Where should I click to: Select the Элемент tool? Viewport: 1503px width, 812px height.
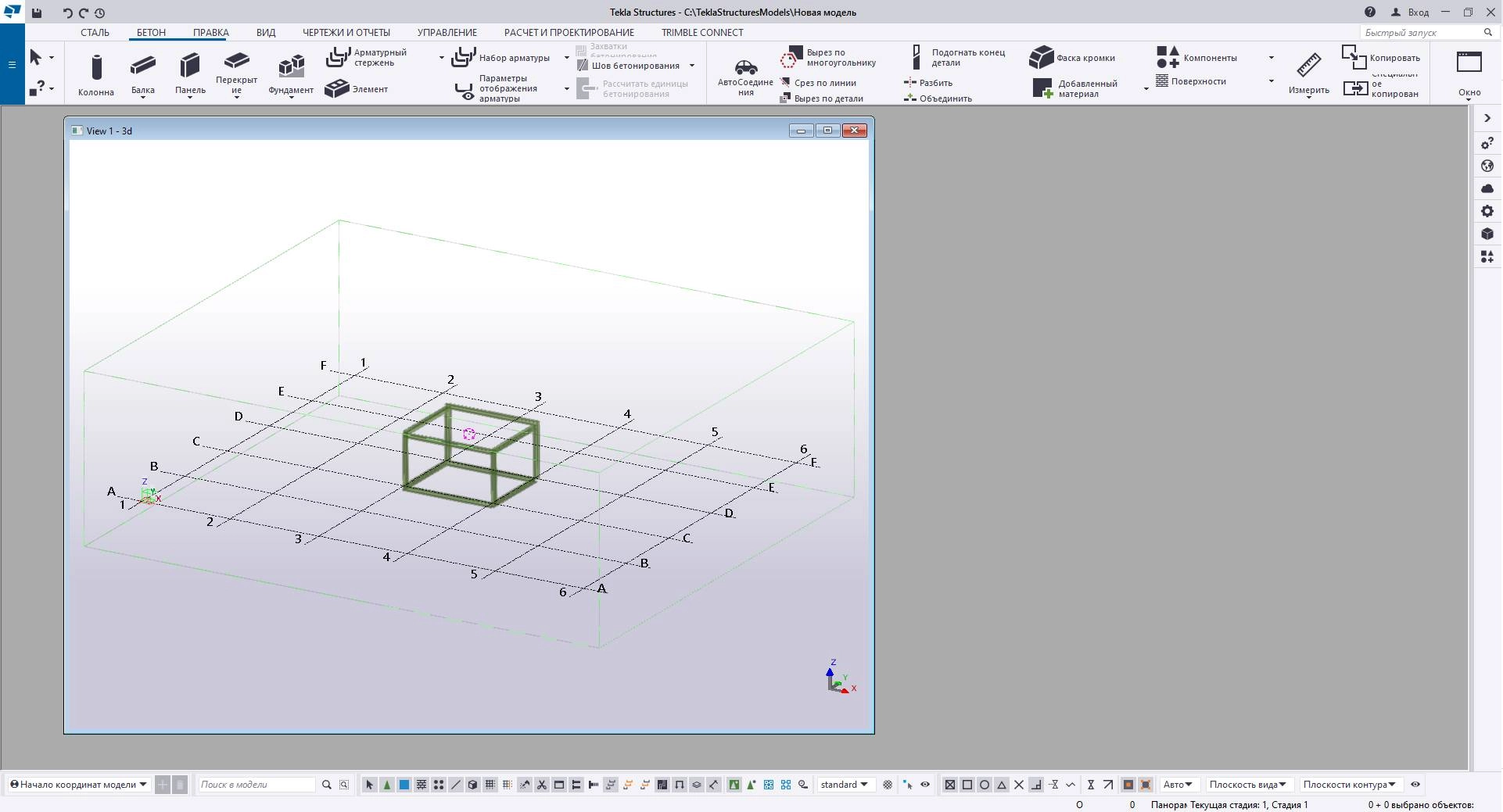coord(357,89)
